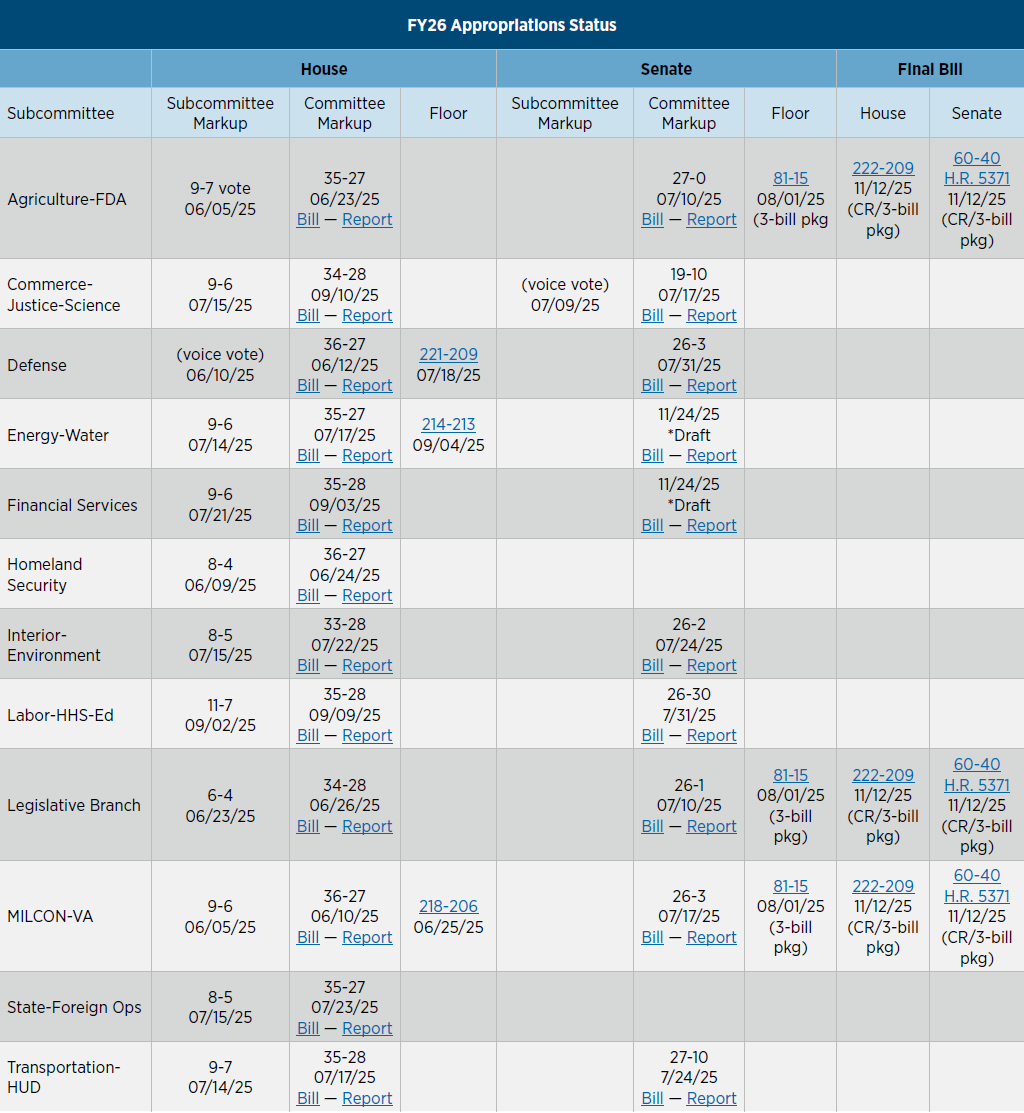Click Legislative Branch final Senate 60-40 vote

pos(976,764)
